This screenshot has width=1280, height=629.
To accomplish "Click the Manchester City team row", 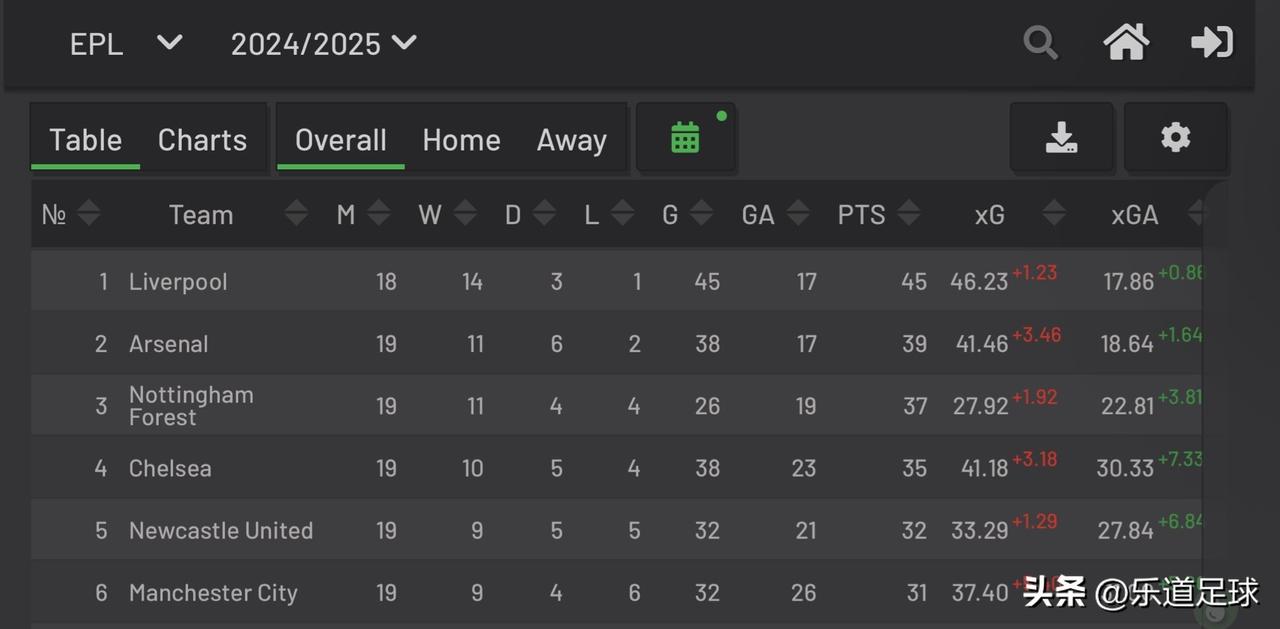I will click(x=617, y=593).
